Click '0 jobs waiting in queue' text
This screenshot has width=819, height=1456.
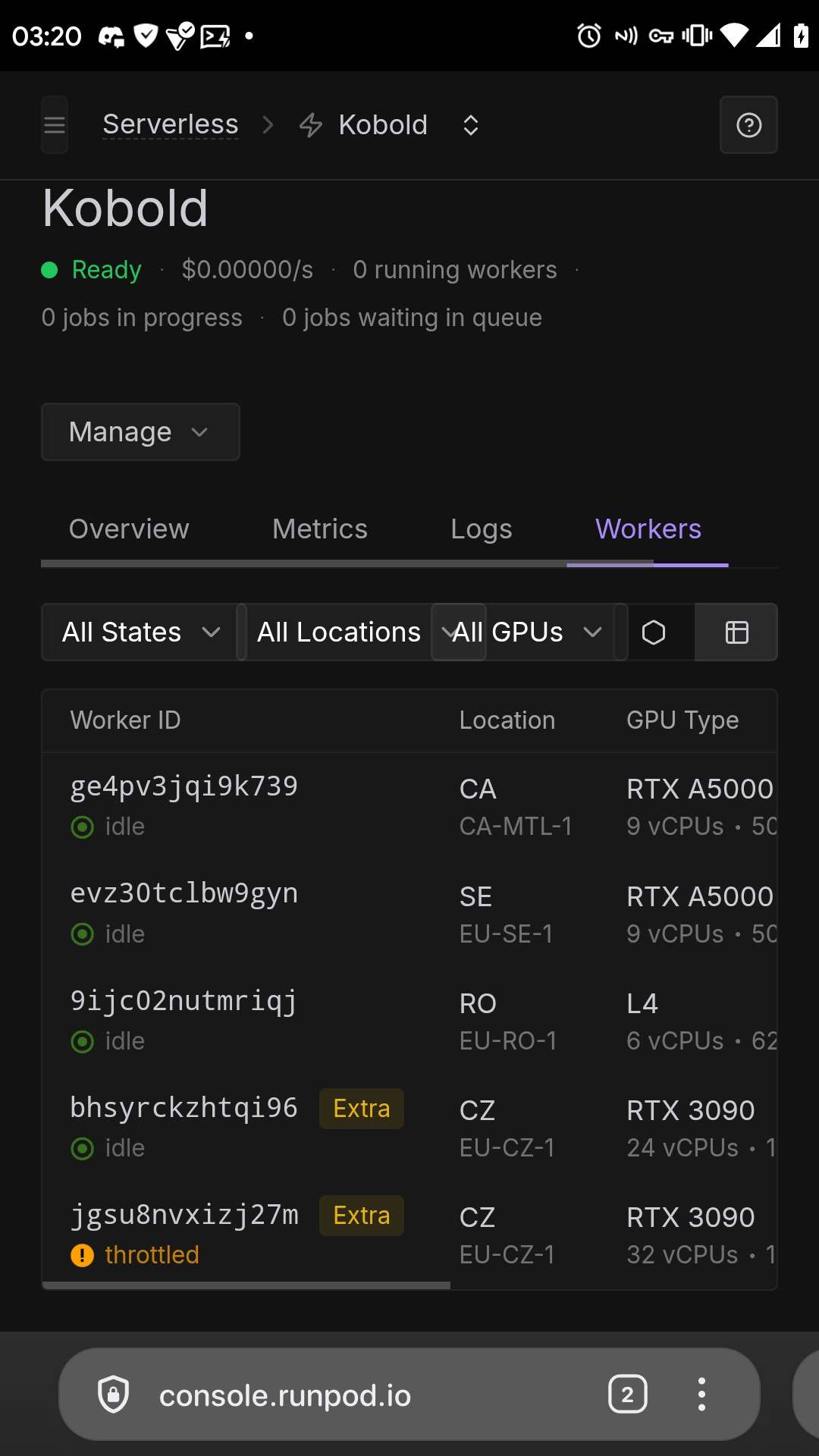coord(412,318)
